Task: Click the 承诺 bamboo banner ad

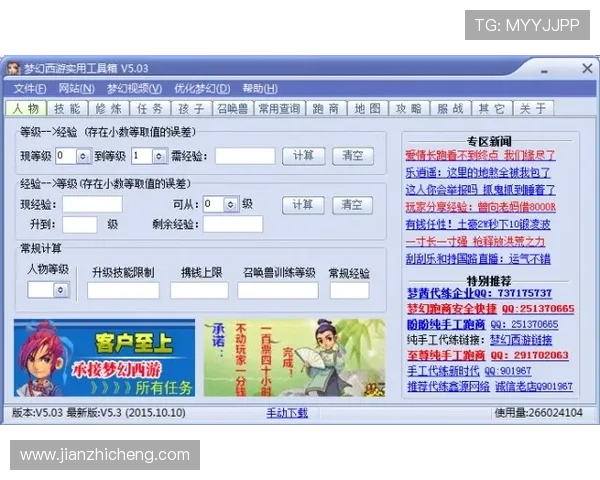Action: (x=294, y=358)
